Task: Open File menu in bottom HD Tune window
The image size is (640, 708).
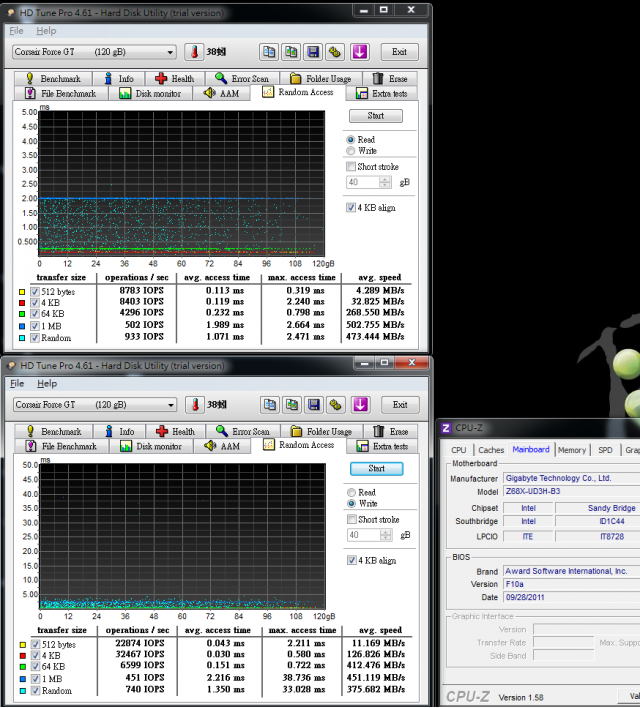Action: [17, 383]
